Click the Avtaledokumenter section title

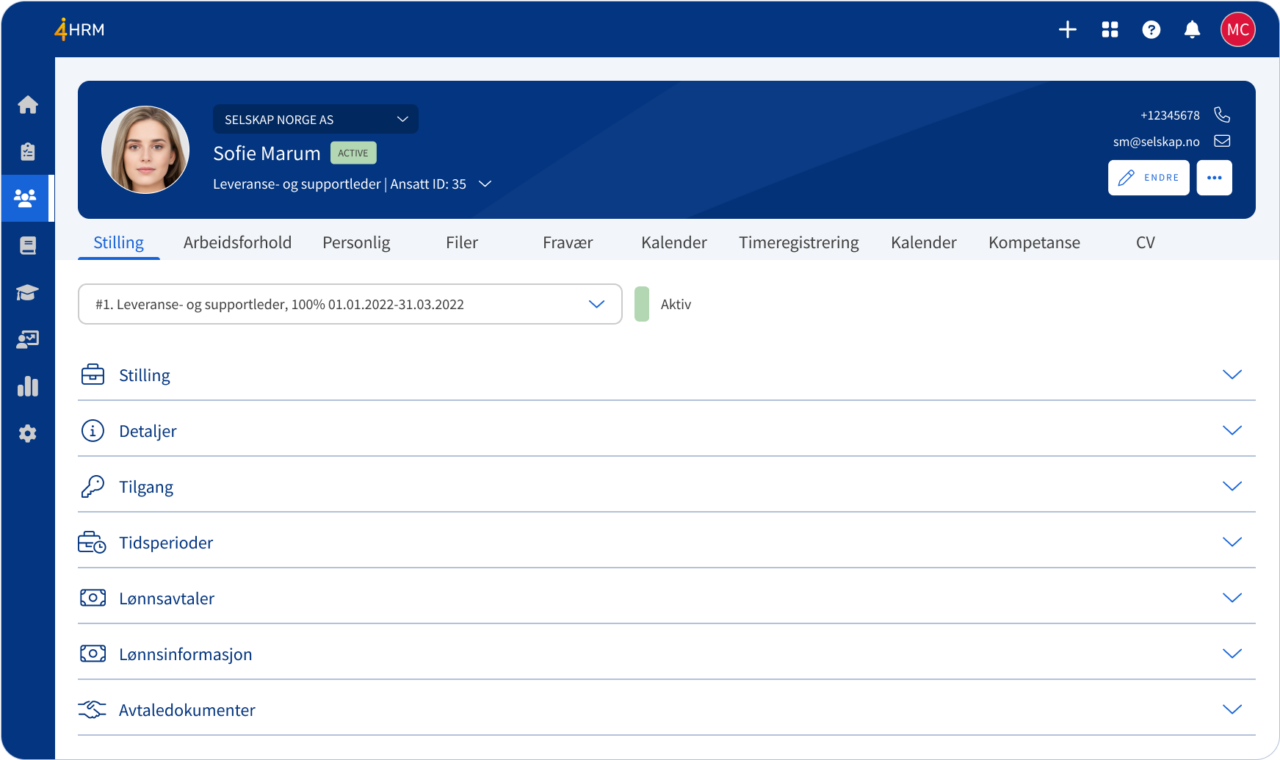coord(187,710)
